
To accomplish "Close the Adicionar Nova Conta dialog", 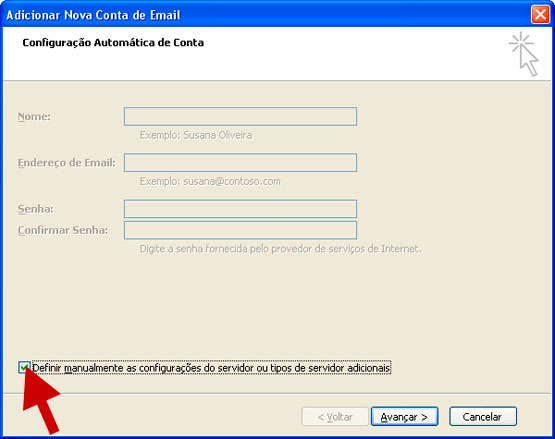I will [540, 15].
